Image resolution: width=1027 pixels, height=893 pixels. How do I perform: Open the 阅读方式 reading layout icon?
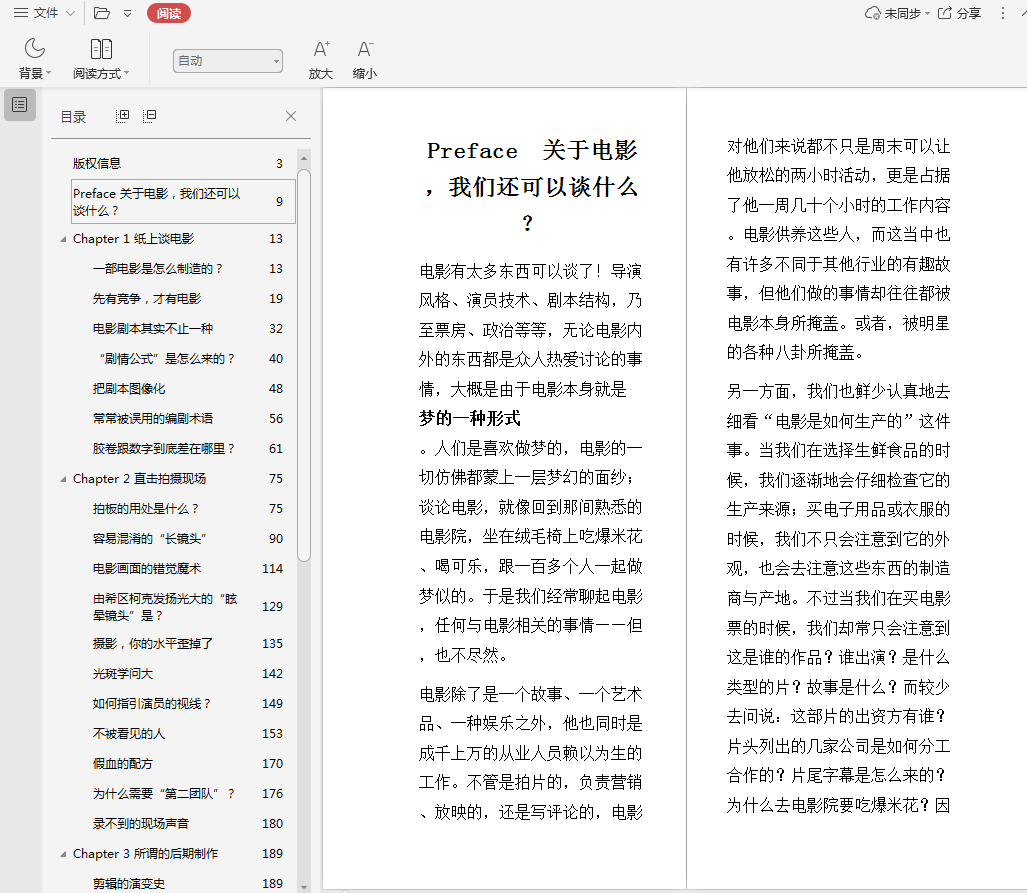coord(101,49)
